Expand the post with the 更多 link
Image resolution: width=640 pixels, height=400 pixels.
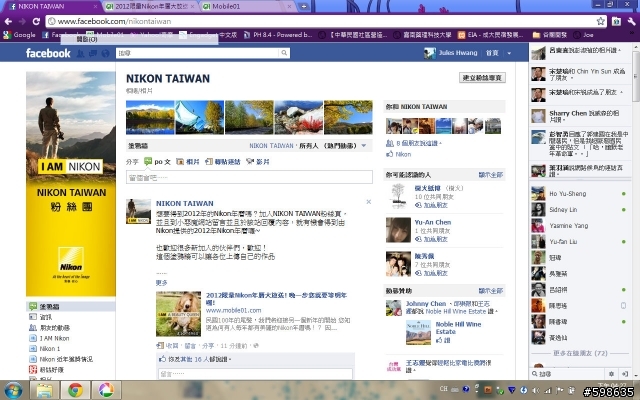tap(161, 282)
